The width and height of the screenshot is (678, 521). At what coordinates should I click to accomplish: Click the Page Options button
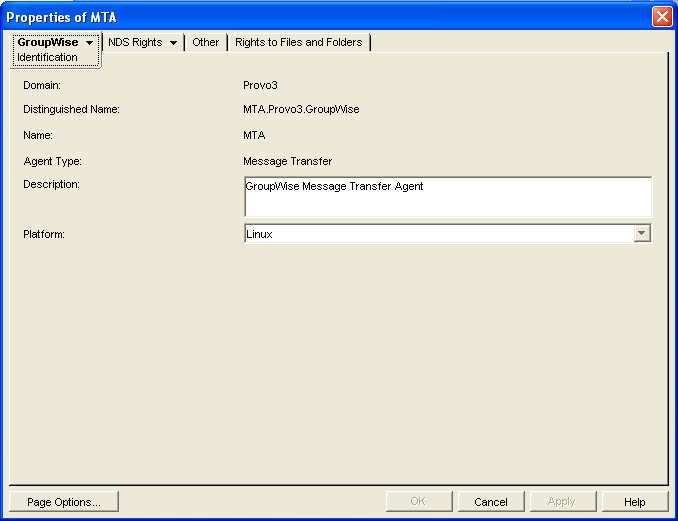[64, 502]
